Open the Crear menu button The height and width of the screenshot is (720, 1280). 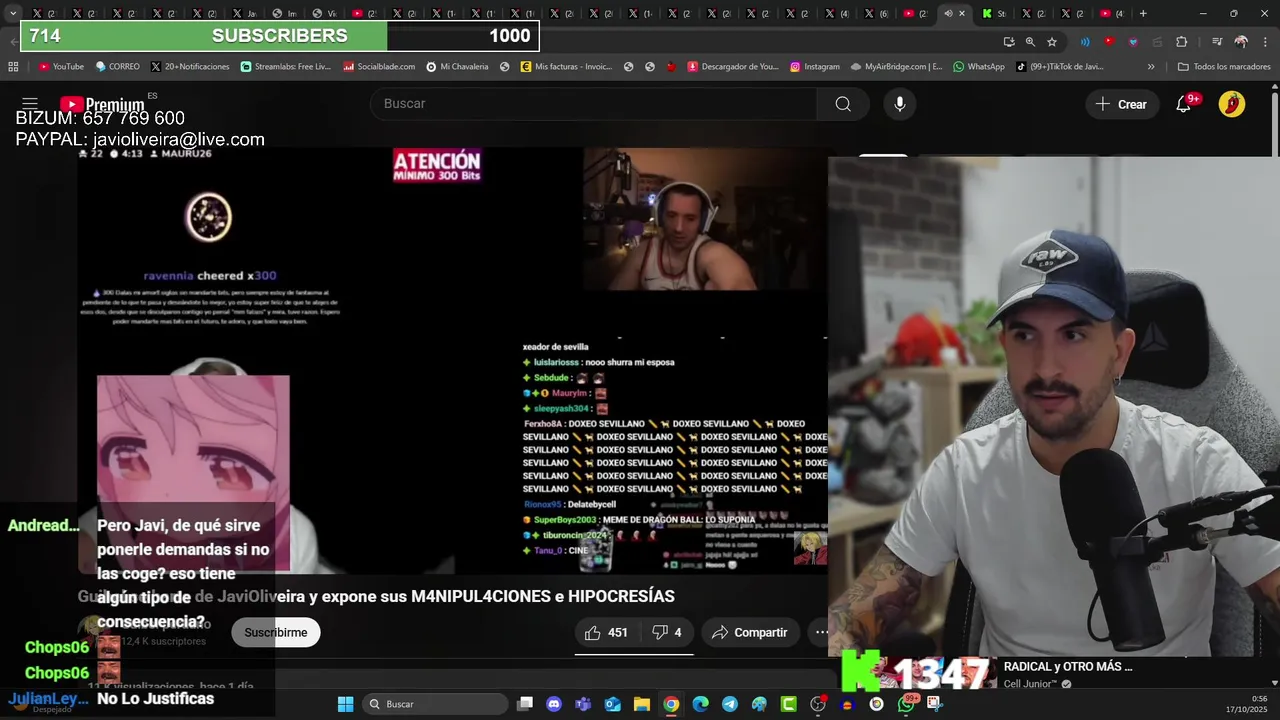pyautogui.click(x=1121, y=104)
